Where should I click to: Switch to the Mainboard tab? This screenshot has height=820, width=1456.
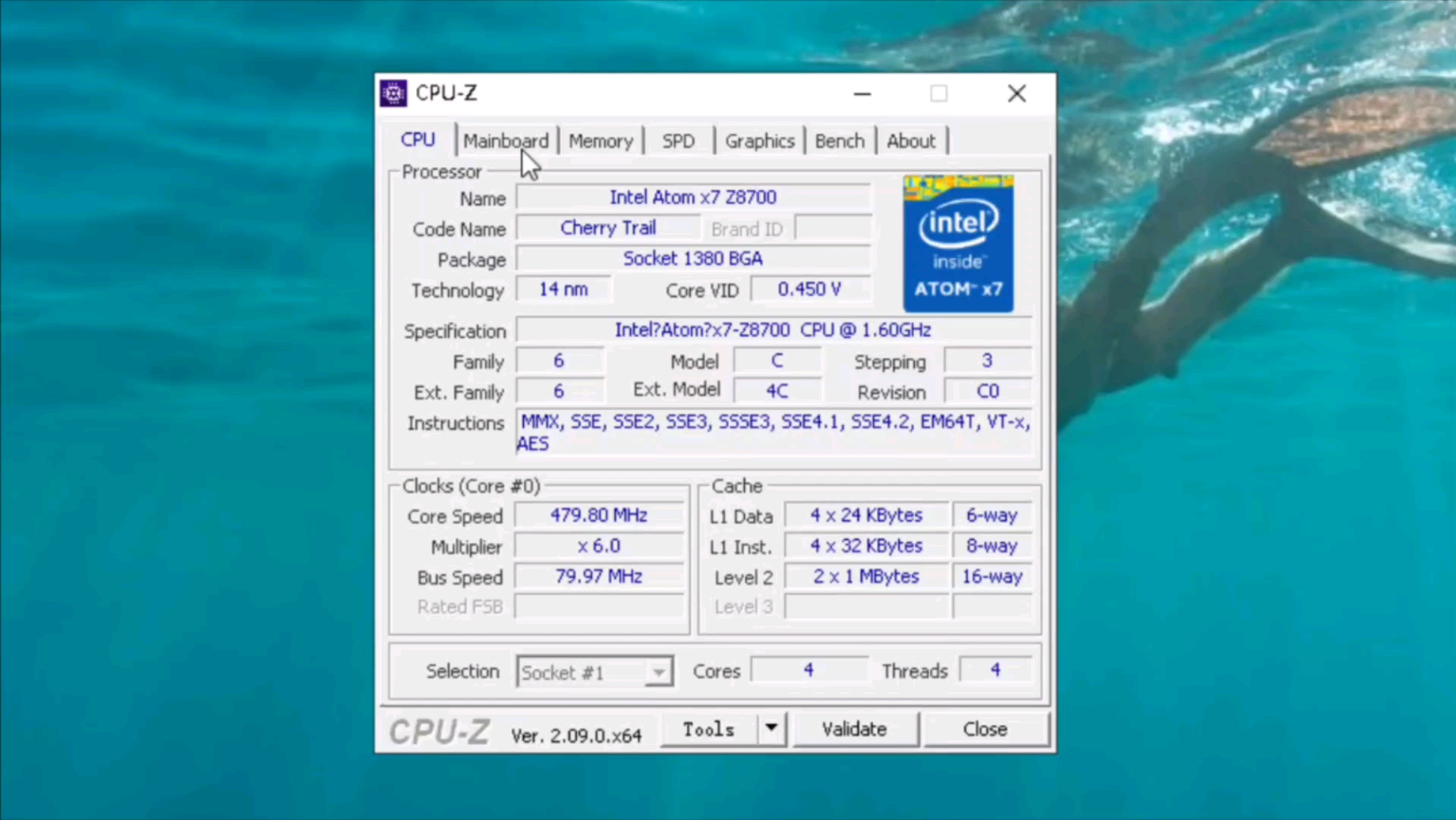(x=506, y=140)
